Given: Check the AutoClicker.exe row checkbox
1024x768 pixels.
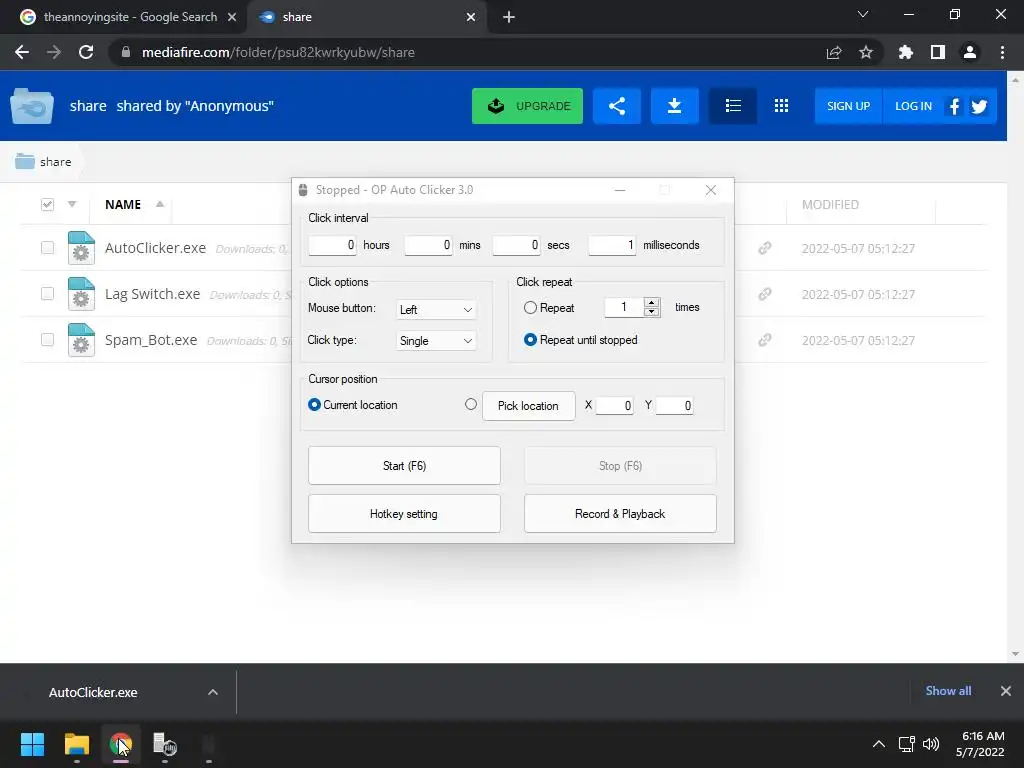Looking at the screenshot, I should click(47, 248).
